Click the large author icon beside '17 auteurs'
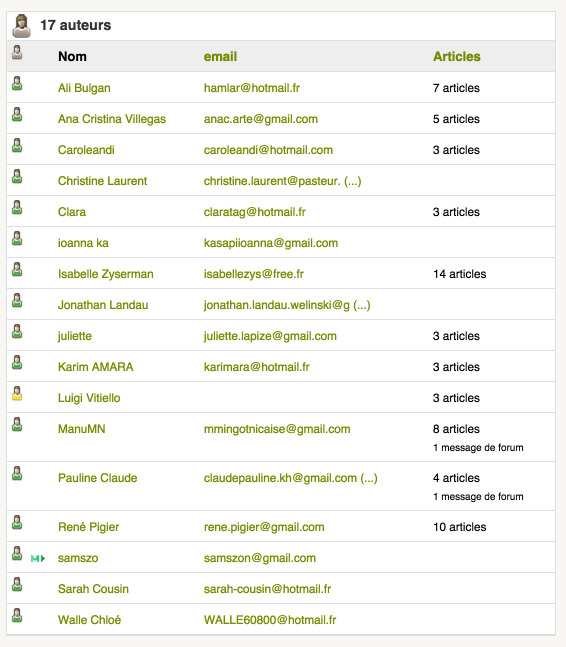Screen dimensions: 566x647 21,26
